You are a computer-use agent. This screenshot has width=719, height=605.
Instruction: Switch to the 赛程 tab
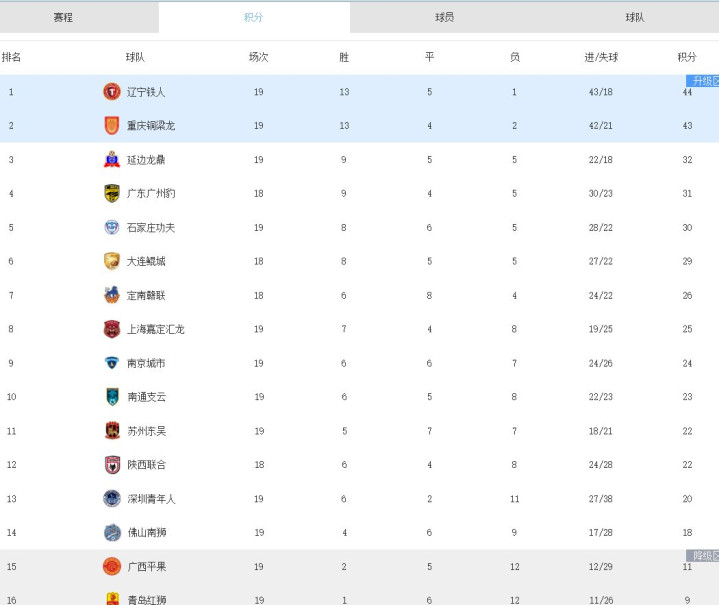pyautogui.click(x=63, y=17)
